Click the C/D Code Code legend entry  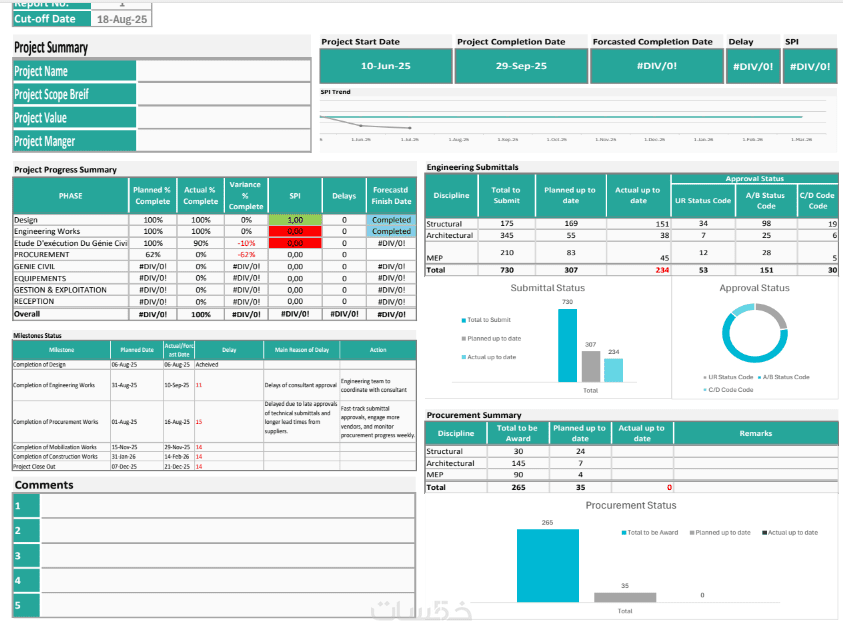(x=728, y=390)
